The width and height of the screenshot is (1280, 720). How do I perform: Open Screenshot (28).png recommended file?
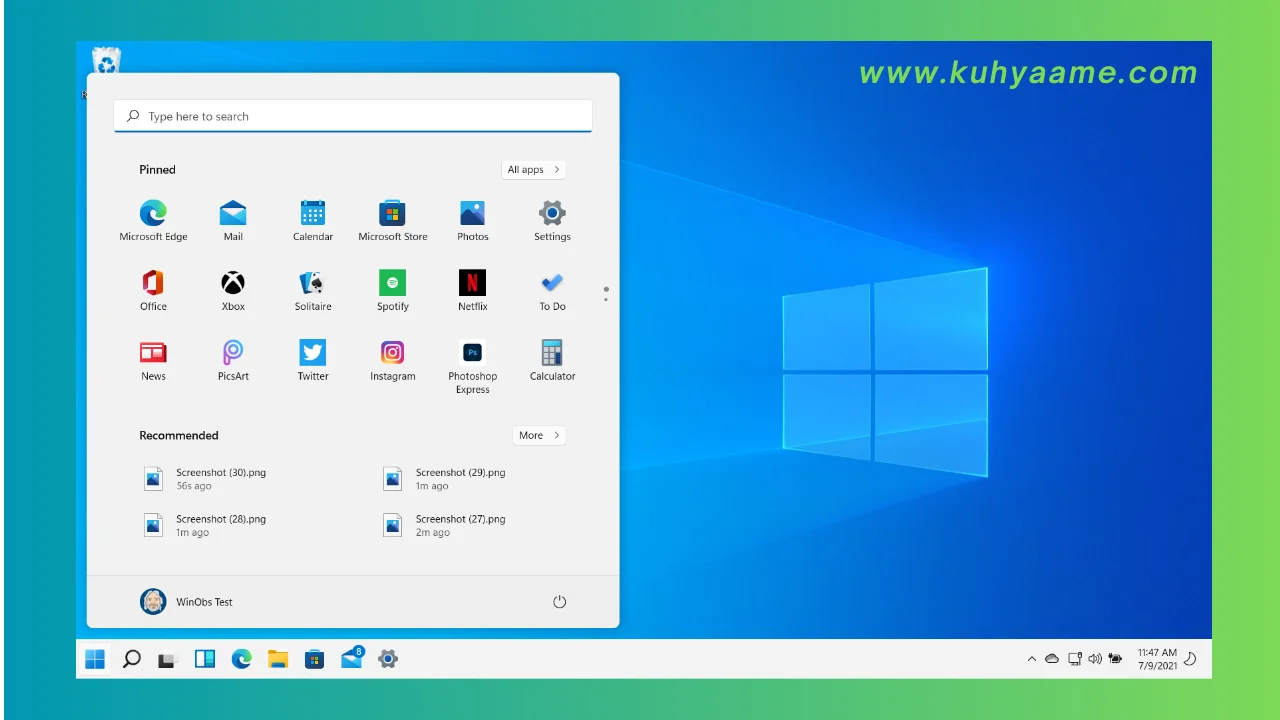pyautogui.click(x=205, y=526)
